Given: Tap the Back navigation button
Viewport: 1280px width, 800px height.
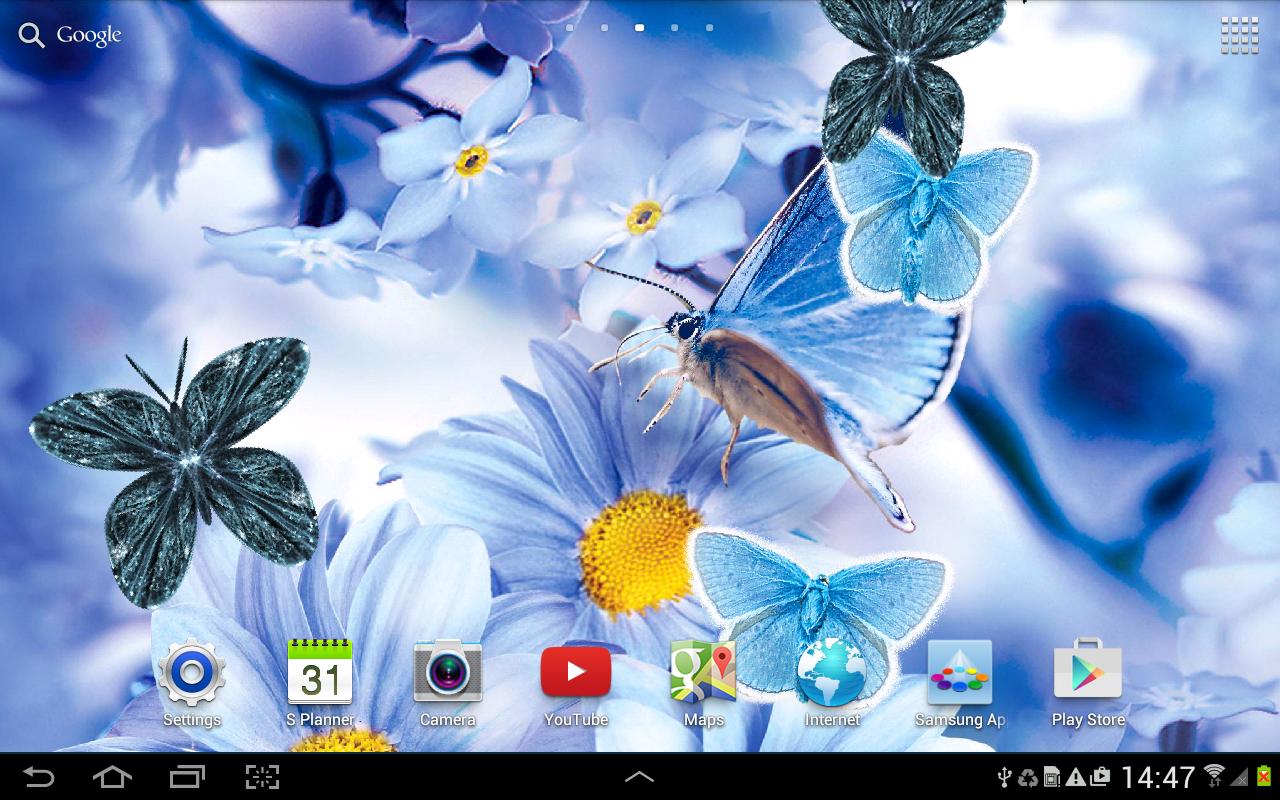Looking at the screenshot, I should pyautogui.click(x=39, y=777).
